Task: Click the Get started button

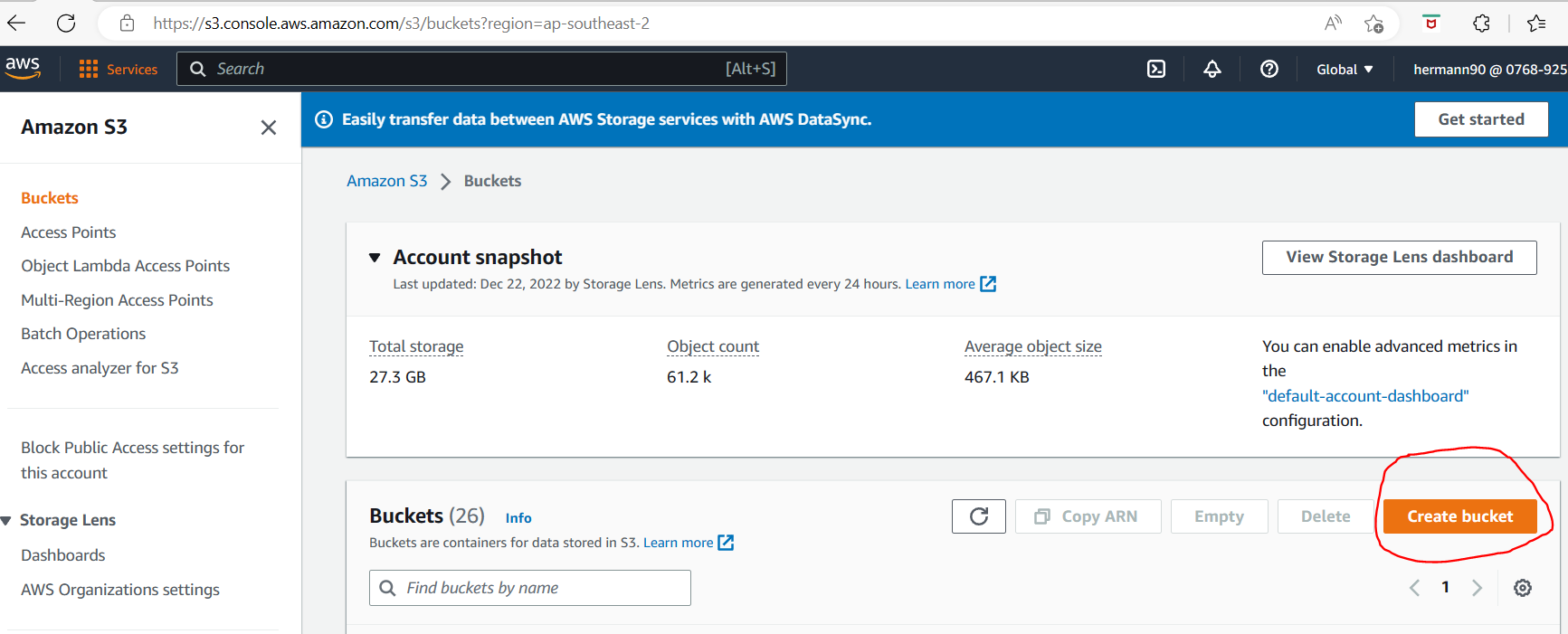Action: [1481, 119]
